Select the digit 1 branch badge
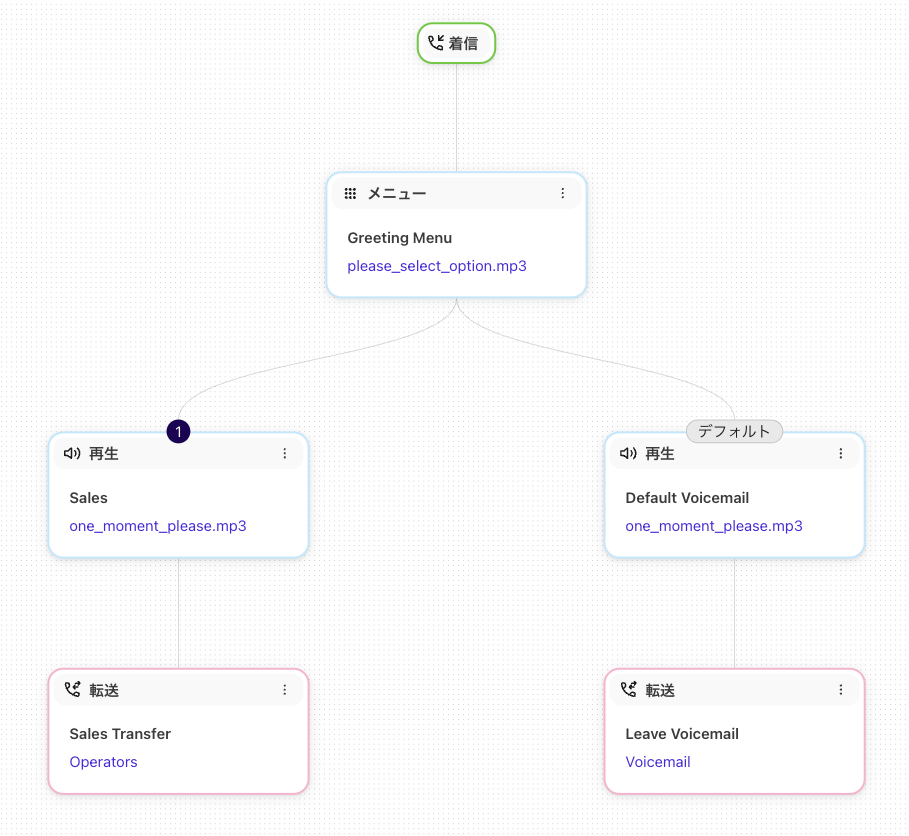 tap(178, 431)
